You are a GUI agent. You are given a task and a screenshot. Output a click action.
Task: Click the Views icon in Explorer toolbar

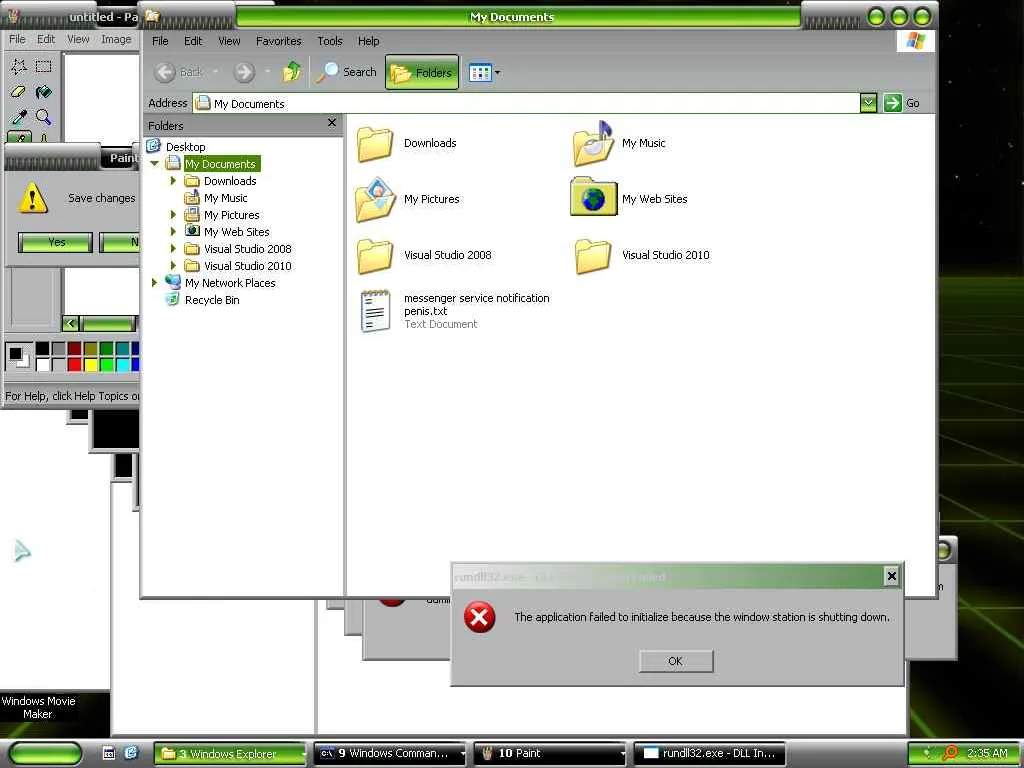480,72
